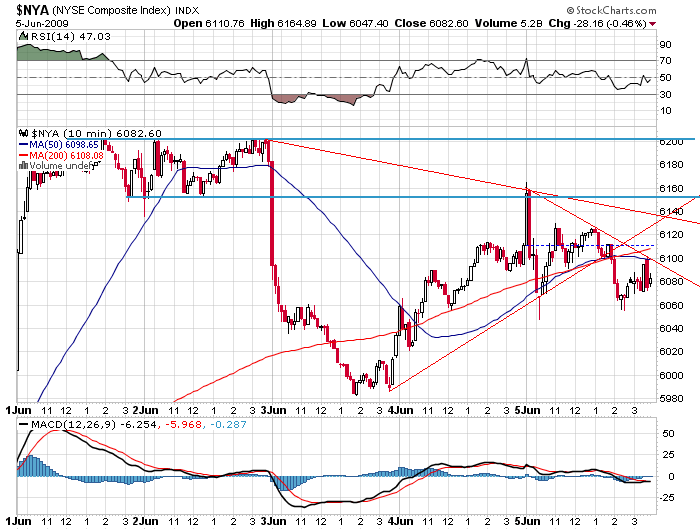Click the 6100 price axis label
The image size is (700, 530).
point(671,258)
